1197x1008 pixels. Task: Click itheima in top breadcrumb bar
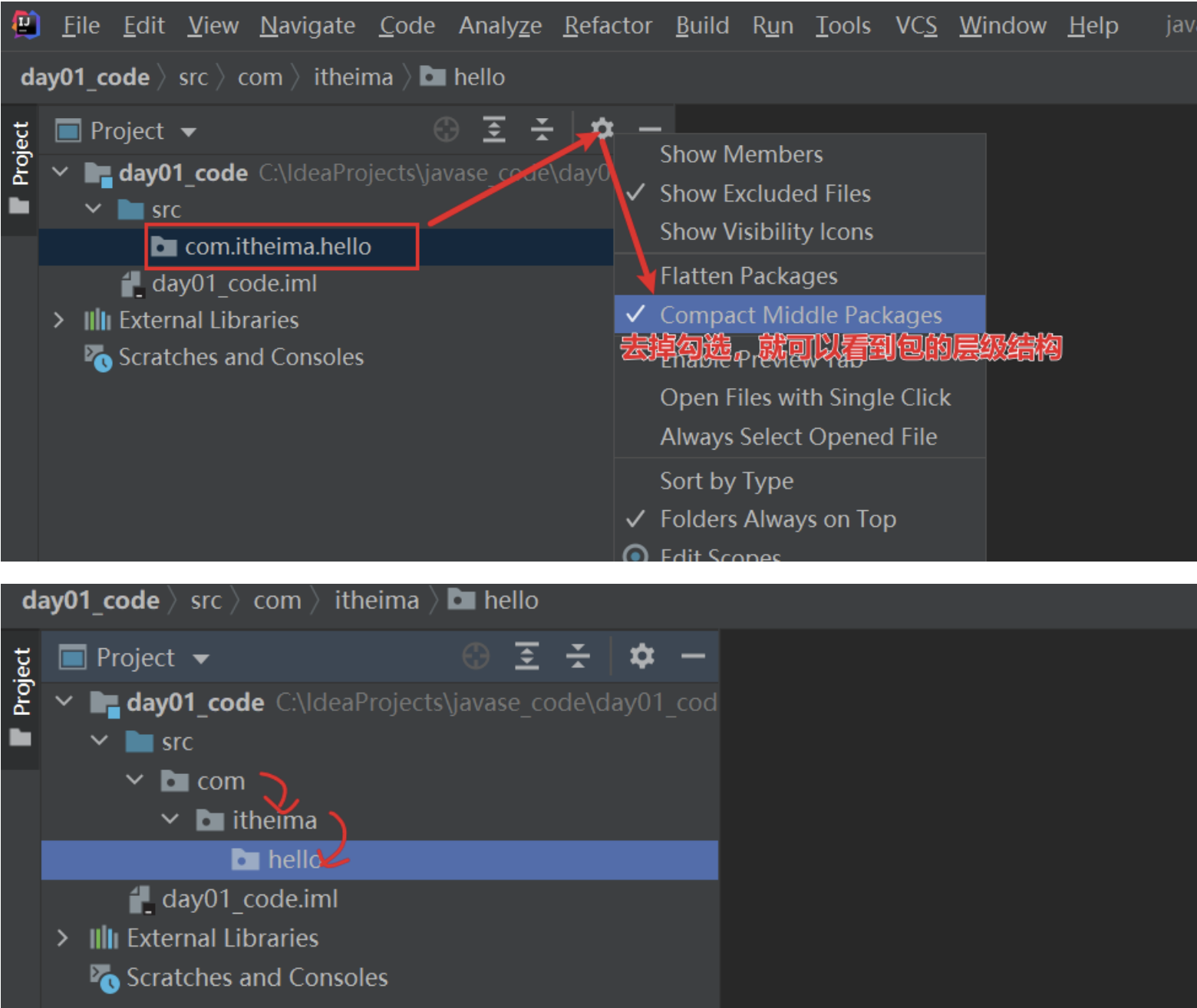click(x=353, y=77)
